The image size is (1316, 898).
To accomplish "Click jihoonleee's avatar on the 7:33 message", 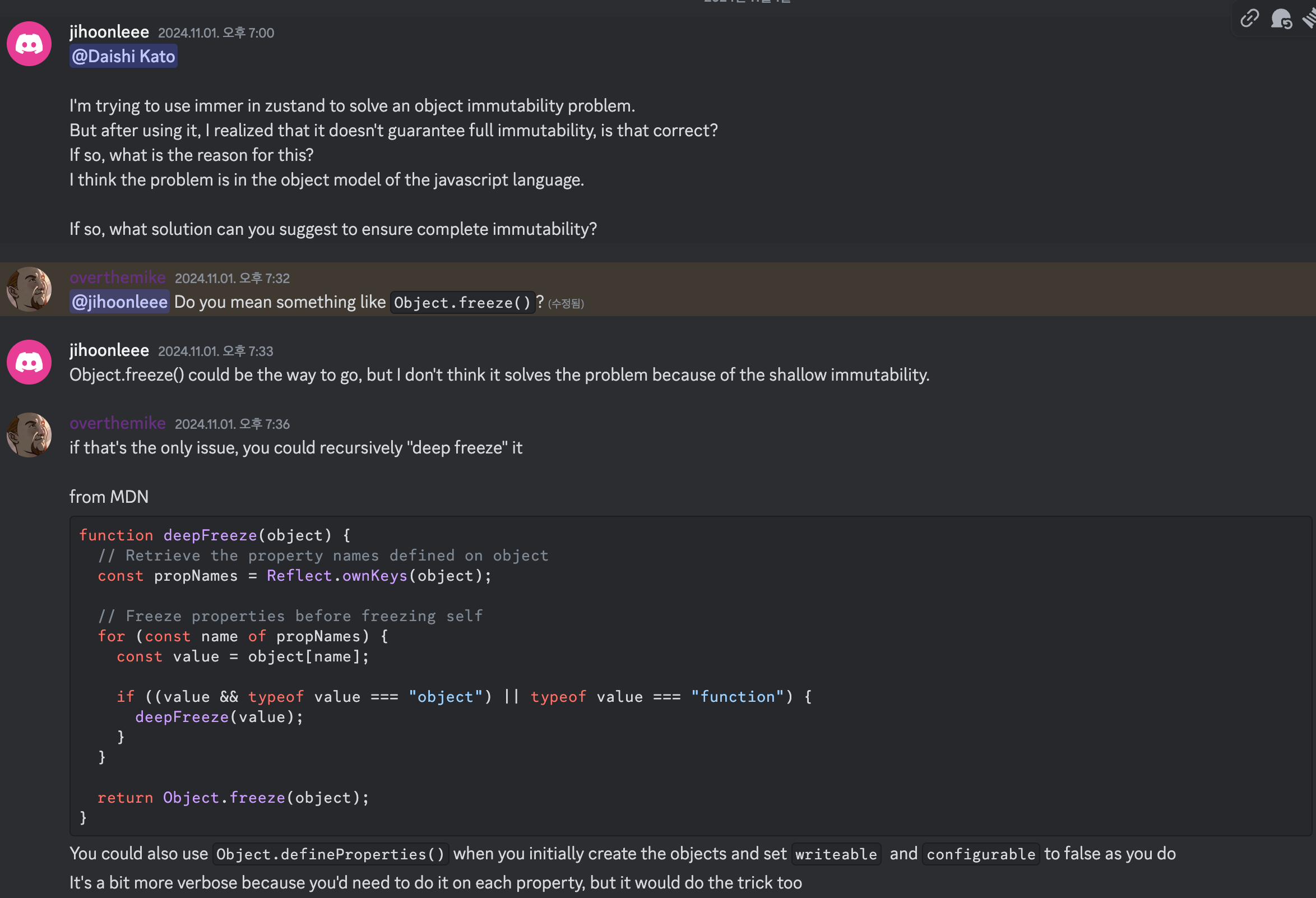I will pyautogui.click(x=29, y=362).
